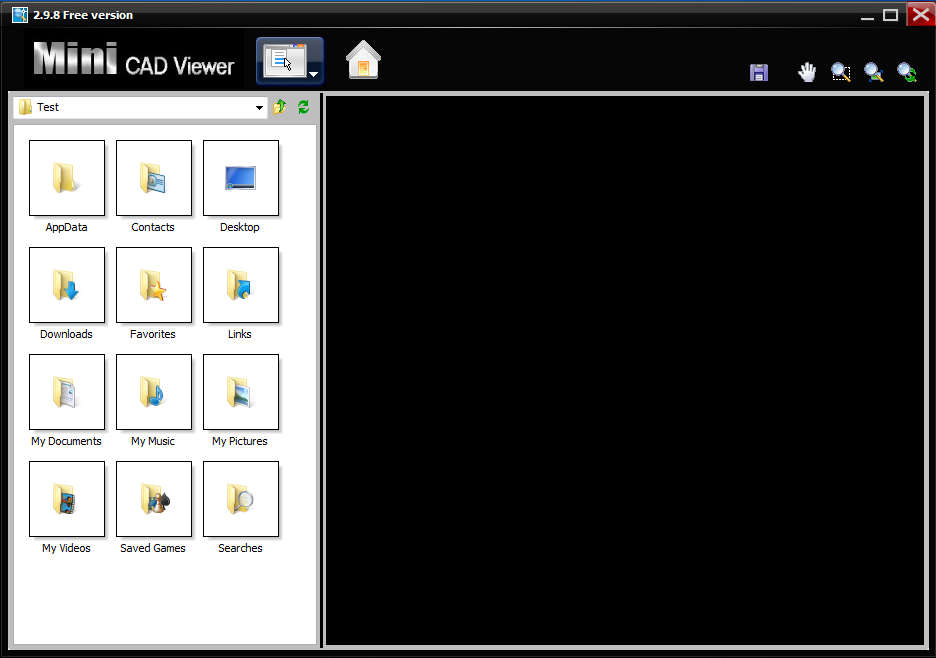936x658 pixels.
Task: Click the Saved Games label text
Action: 153,548
